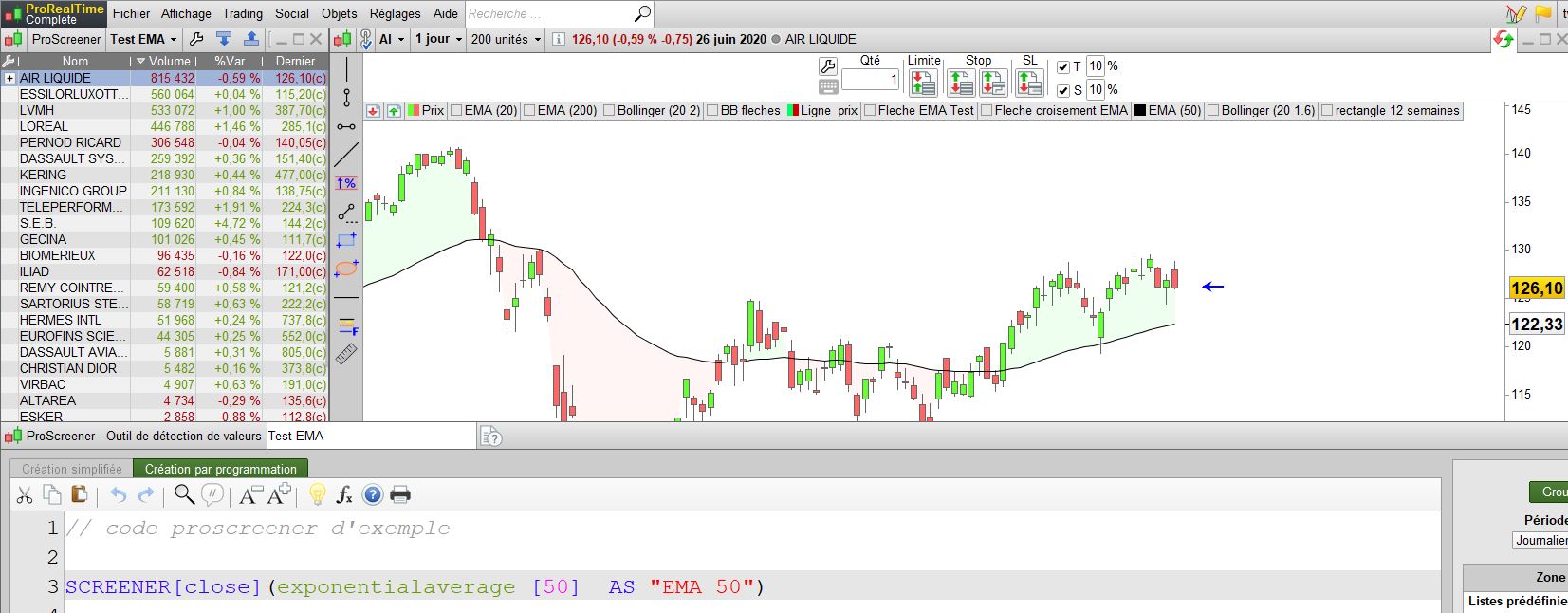
Task: Select the rectangle drawing tool
Action: click(347, 240)
